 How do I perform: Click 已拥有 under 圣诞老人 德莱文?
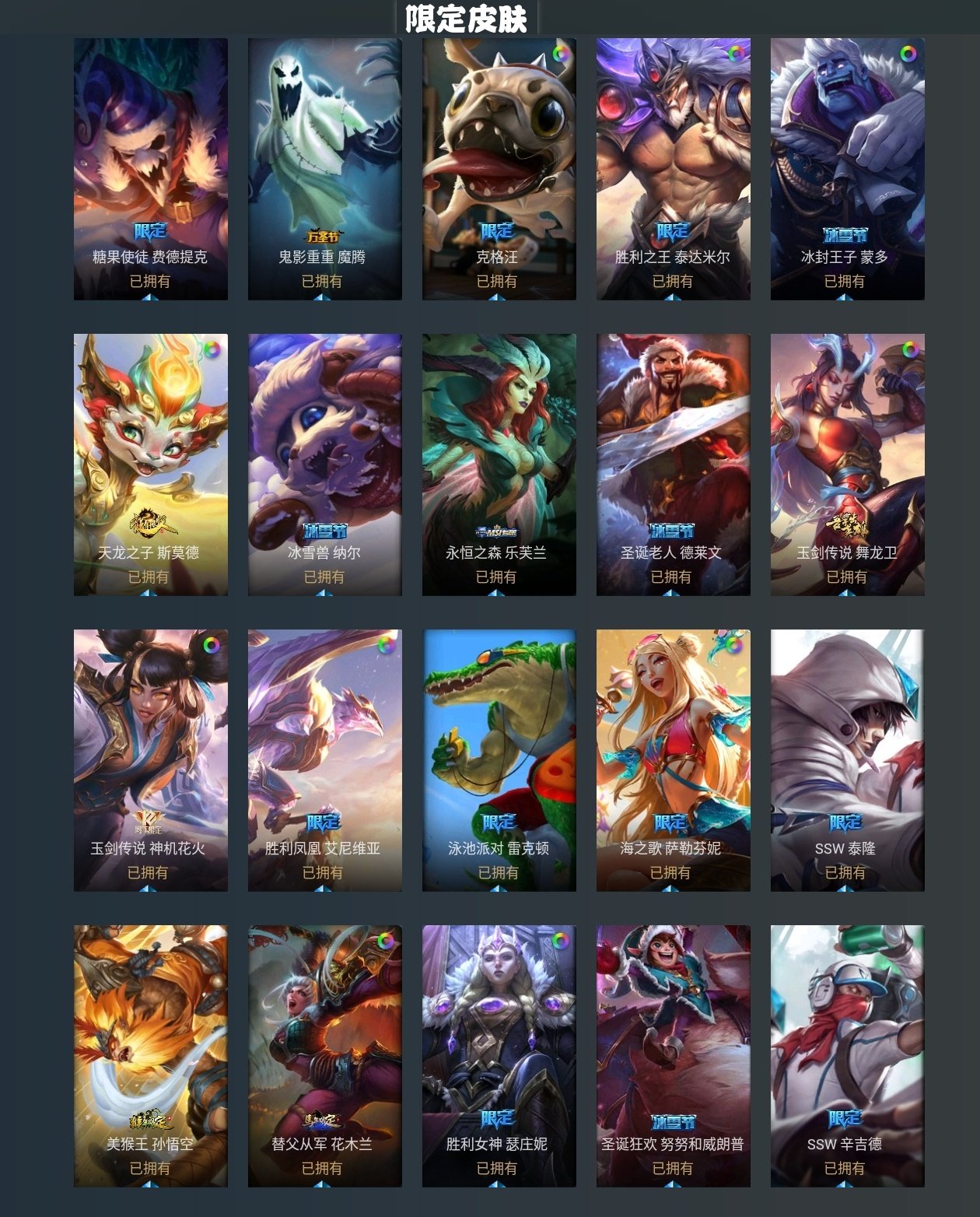(x=671, y=577)
